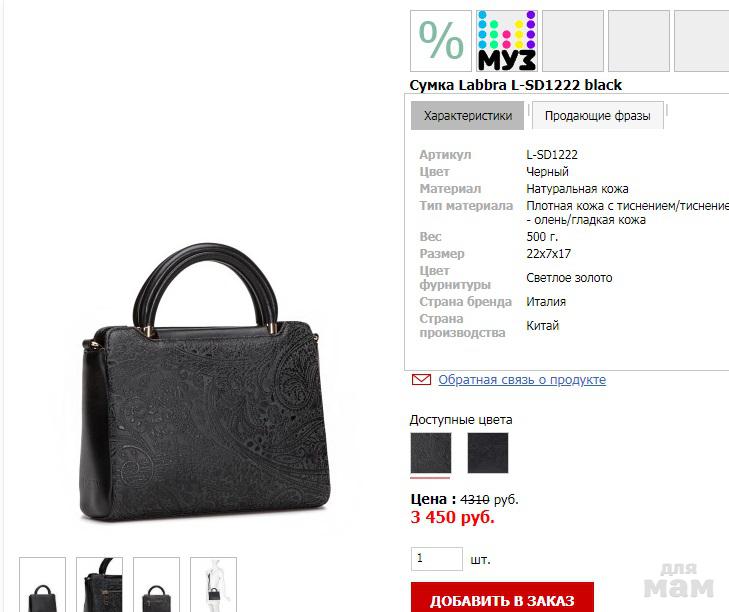
Task: Select the first textured black color swatch
Action: (431, 453)
